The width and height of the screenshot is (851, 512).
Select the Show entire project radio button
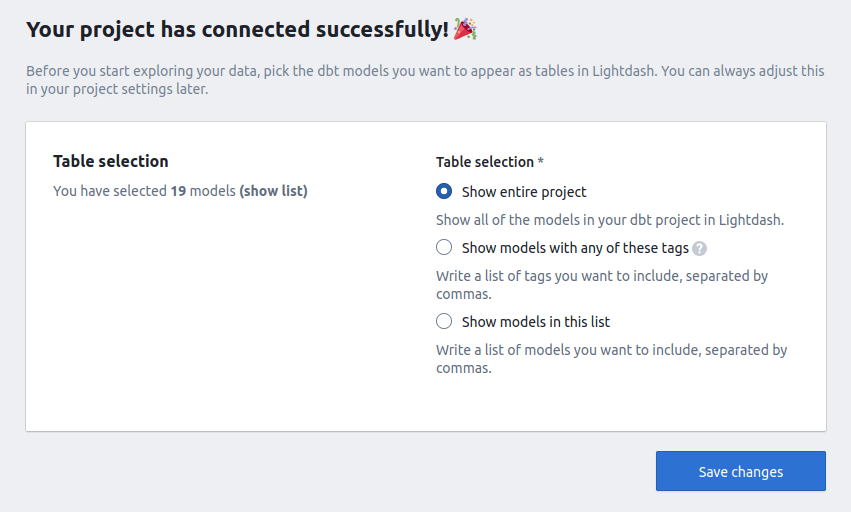click(444, 191)
